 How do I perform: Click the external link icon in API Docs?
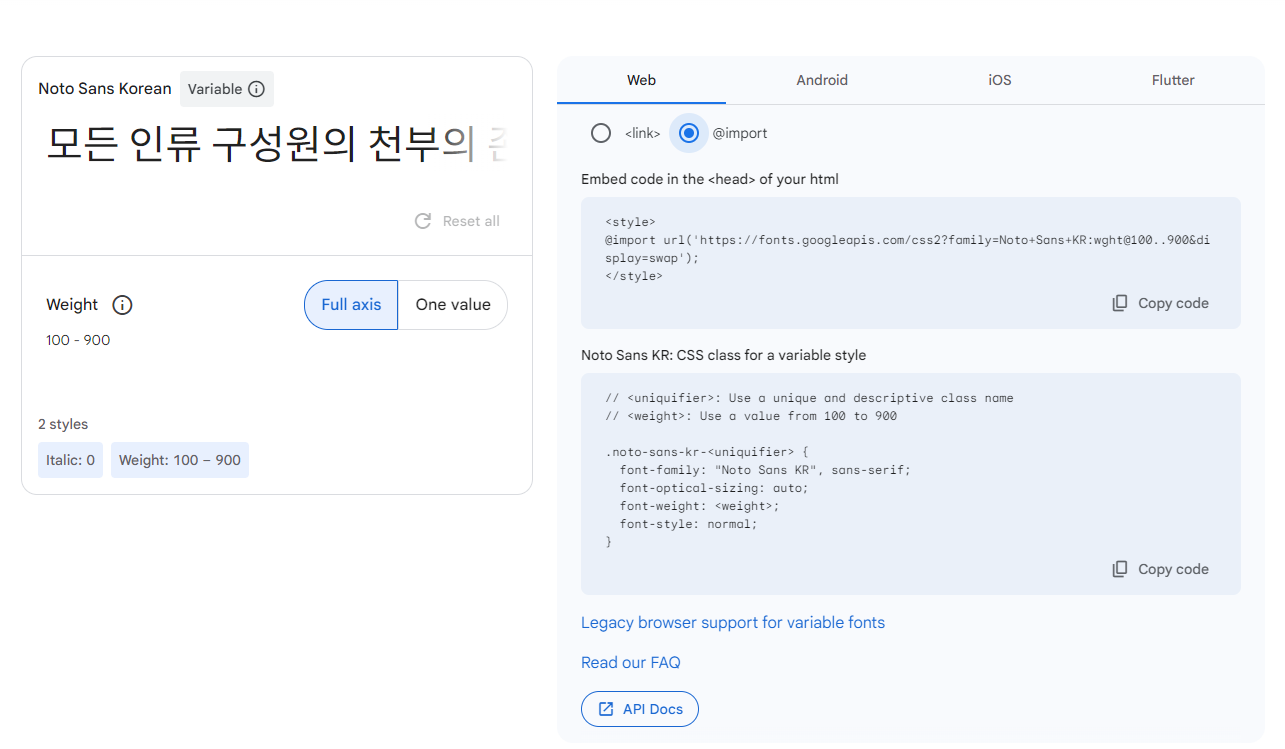[x=606, y=709]
